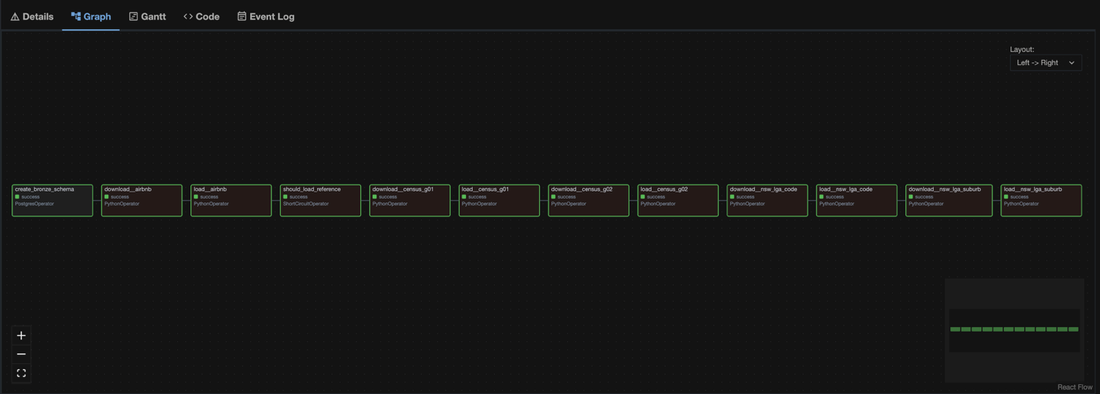1100x394 pixels.
Task: Select the Graph tab
Action: click(x=91, y=16)
